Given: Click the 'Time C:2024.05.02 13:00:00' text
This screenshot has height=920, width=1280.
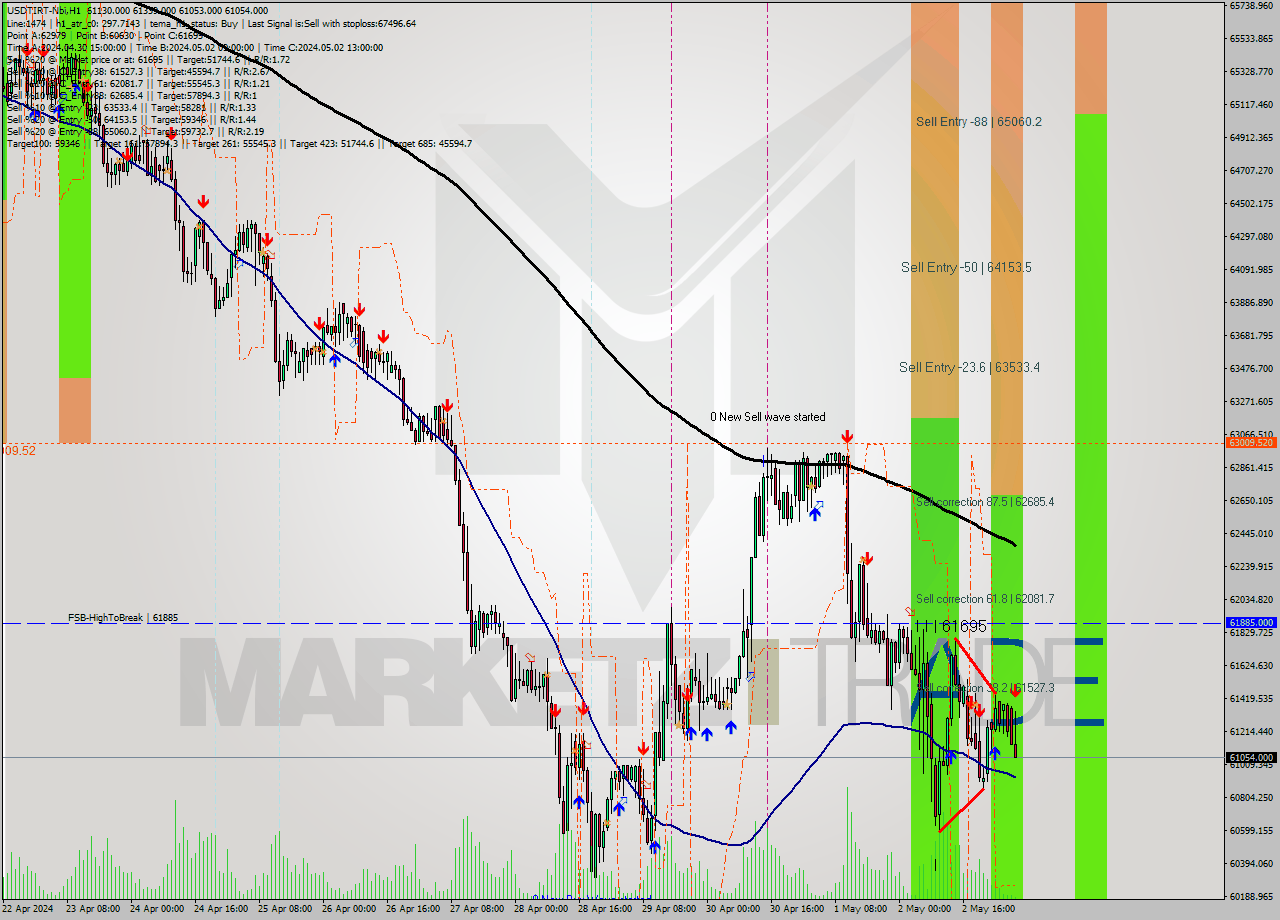Looking at the screenshot, I should (324, 47).
